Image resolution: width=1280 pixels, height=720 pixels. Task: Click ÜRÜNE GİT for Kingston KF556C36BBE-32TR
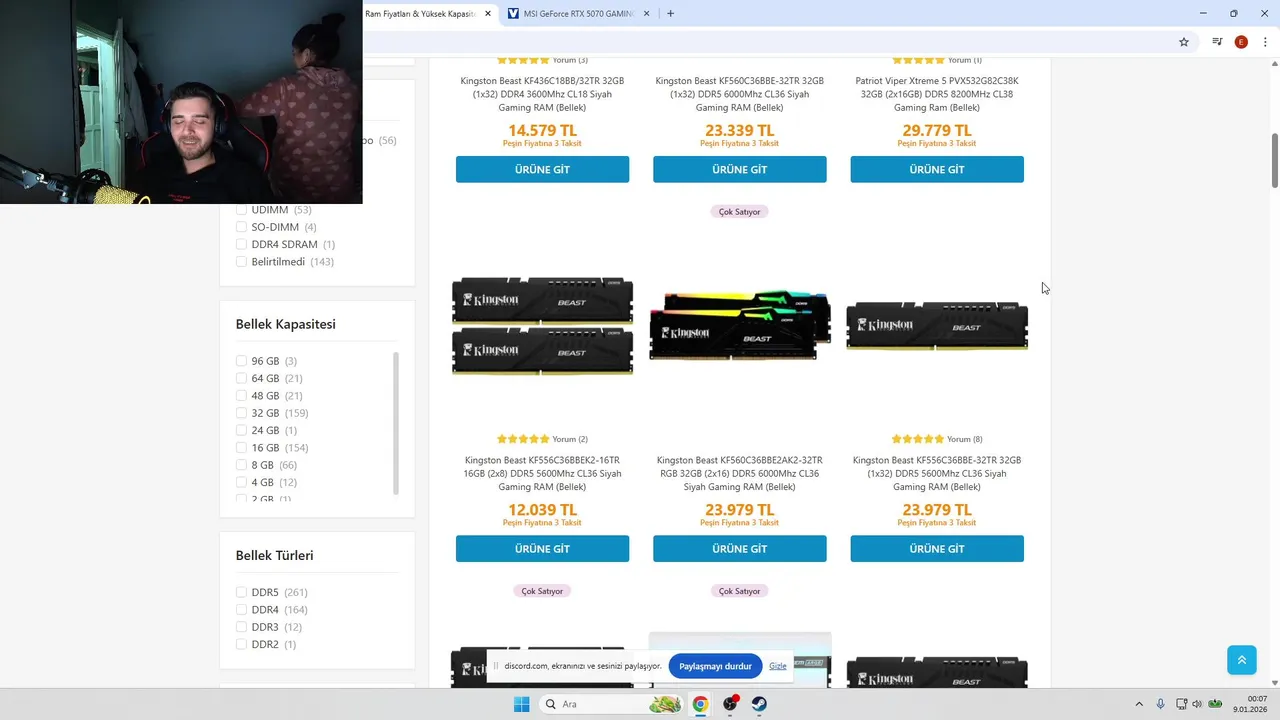pos(937,549)
